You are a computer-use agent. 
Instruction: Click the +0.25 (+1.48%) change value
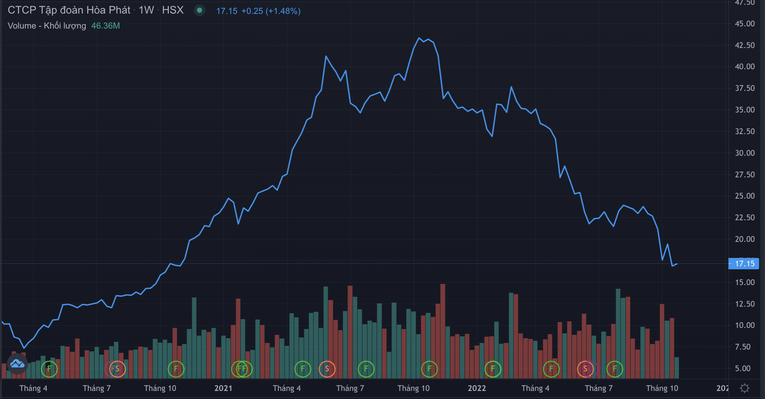271,11
